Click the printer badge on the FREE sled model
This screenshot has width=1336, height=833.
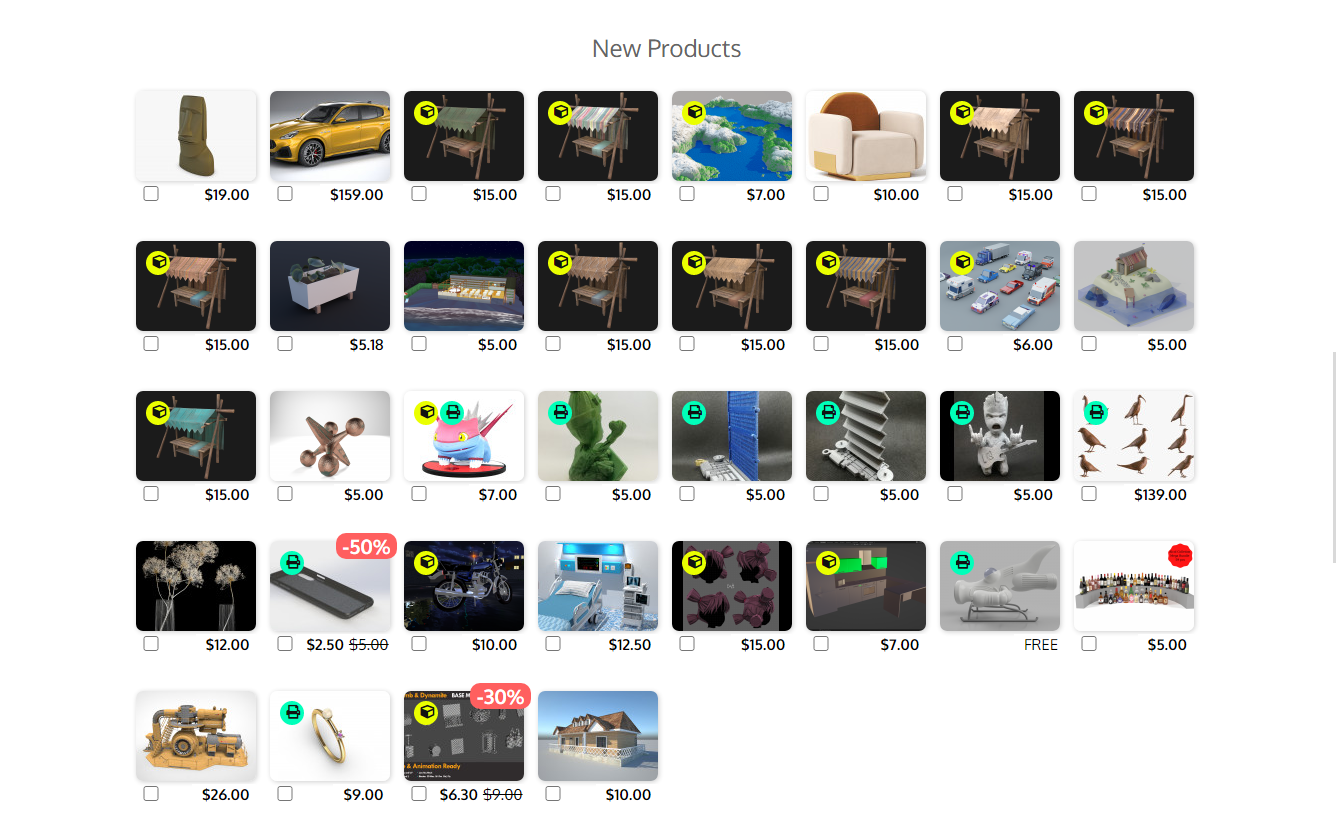coord(962,563)
